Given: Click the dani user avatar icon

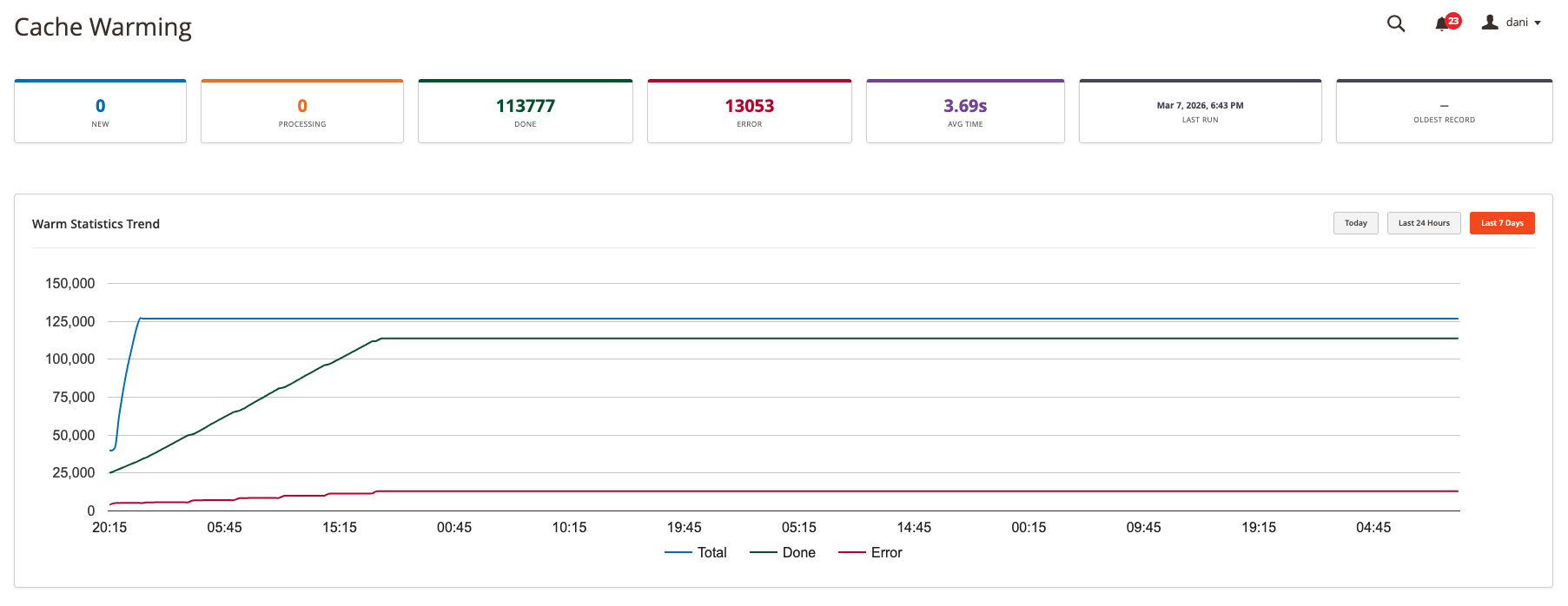Looking at the screenshot, I should point(1490,23).
